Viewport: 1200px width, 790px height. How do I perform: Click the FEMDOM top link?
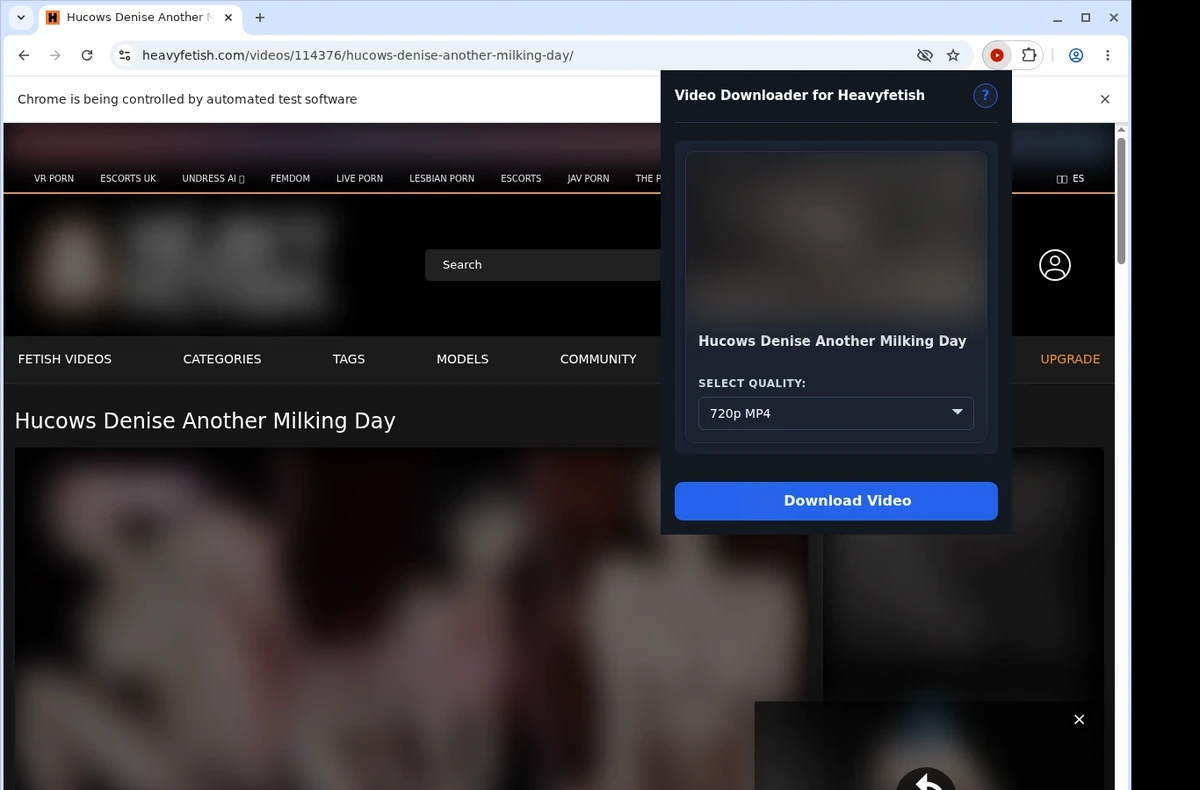[290, 179]
